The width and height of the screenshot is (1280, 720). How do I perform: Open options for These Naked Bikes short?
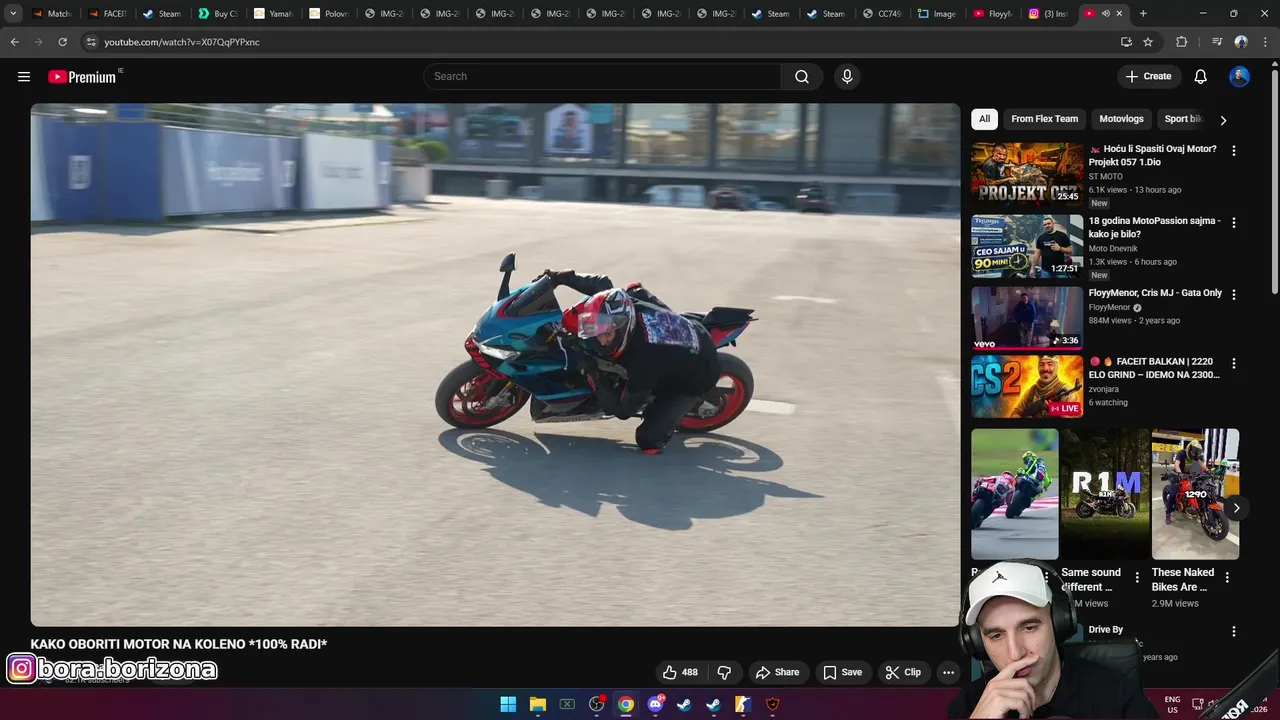pos(1227,577)
